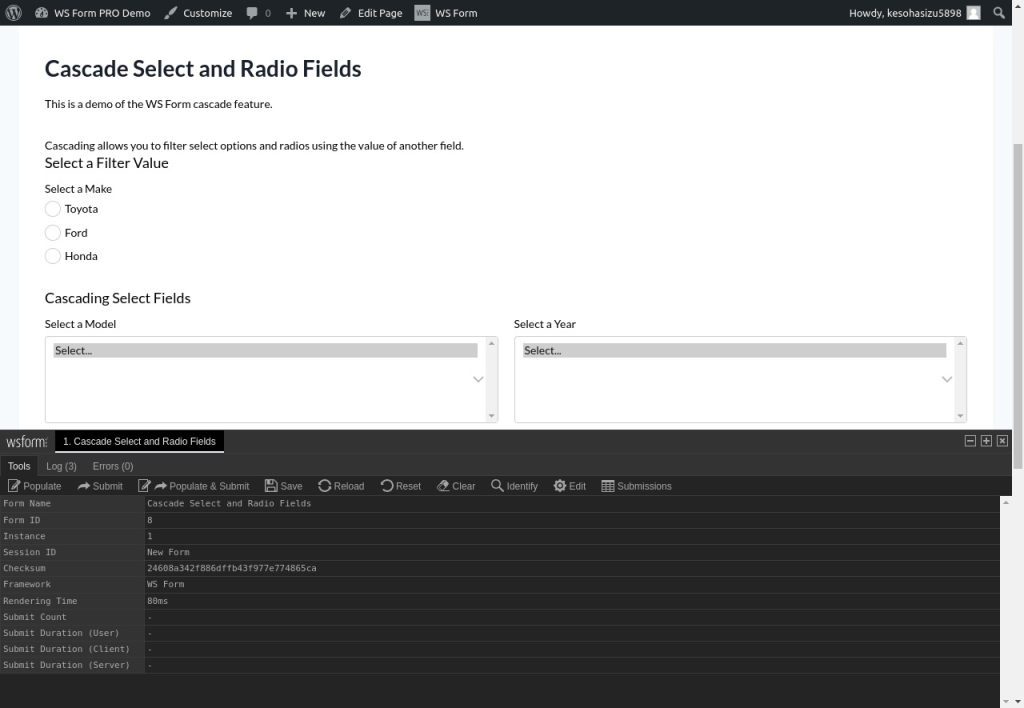Screen dimensions: 1024x708
Task: Click Edit Page in admin bar
Action: 371,13
